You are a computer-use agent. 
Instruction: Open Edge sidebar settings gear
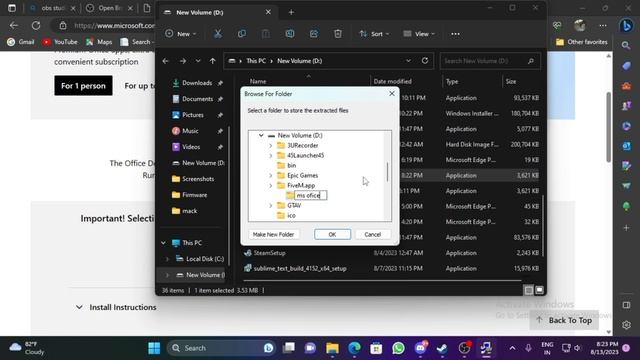click(x=627, y=325)
